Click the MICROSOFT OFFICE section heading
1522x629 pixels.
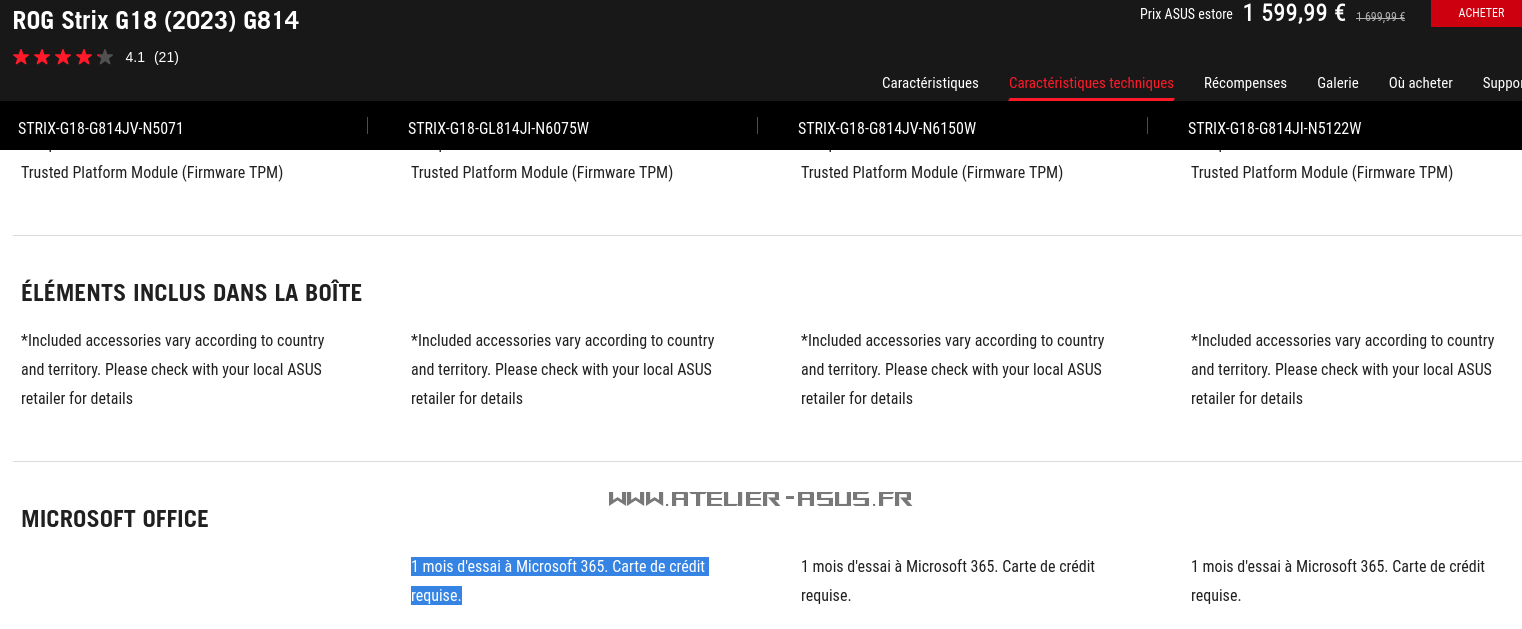[115, 519]
